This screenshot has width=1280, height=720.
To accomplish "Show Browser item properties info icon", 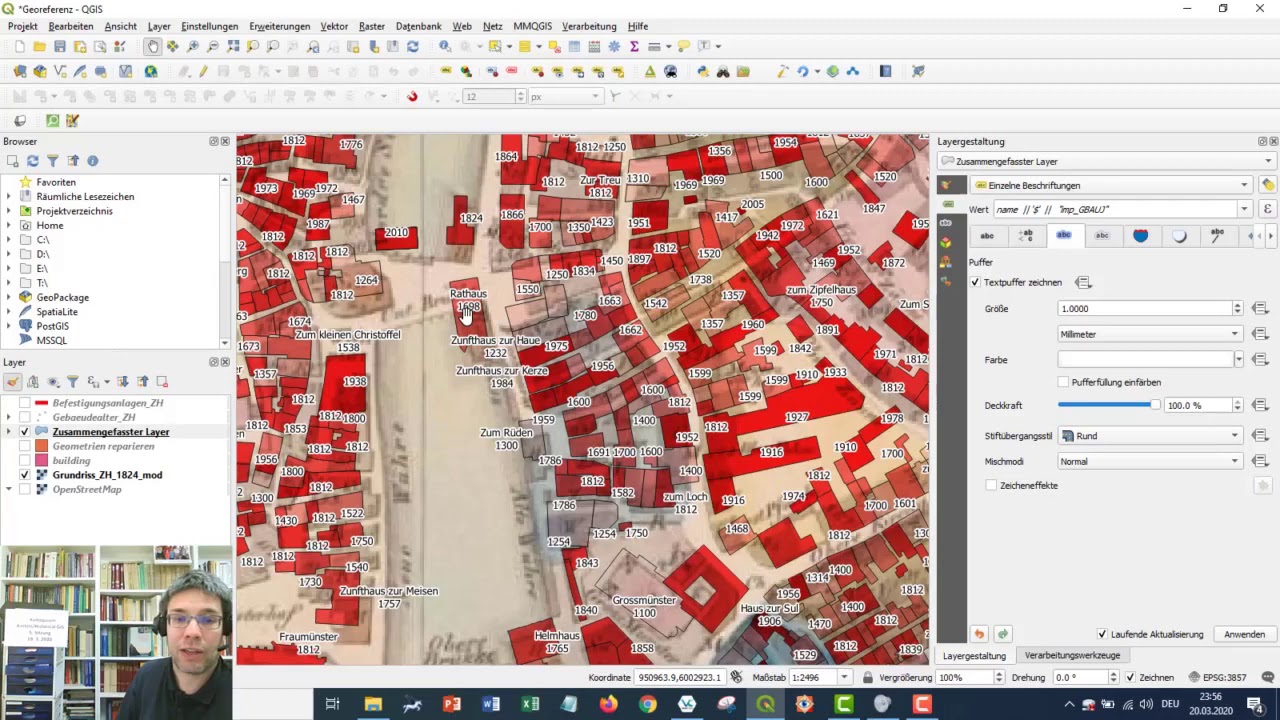I will click(x=93, y=160).
